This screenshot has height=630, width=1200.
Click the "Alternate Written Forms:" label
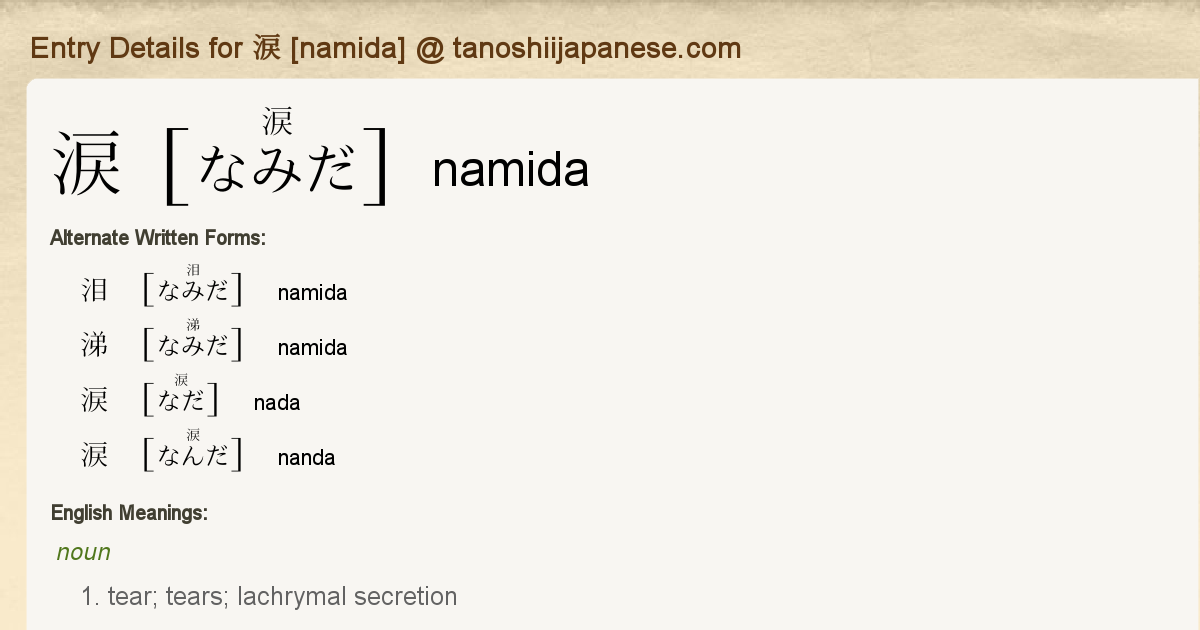point(157,238)
